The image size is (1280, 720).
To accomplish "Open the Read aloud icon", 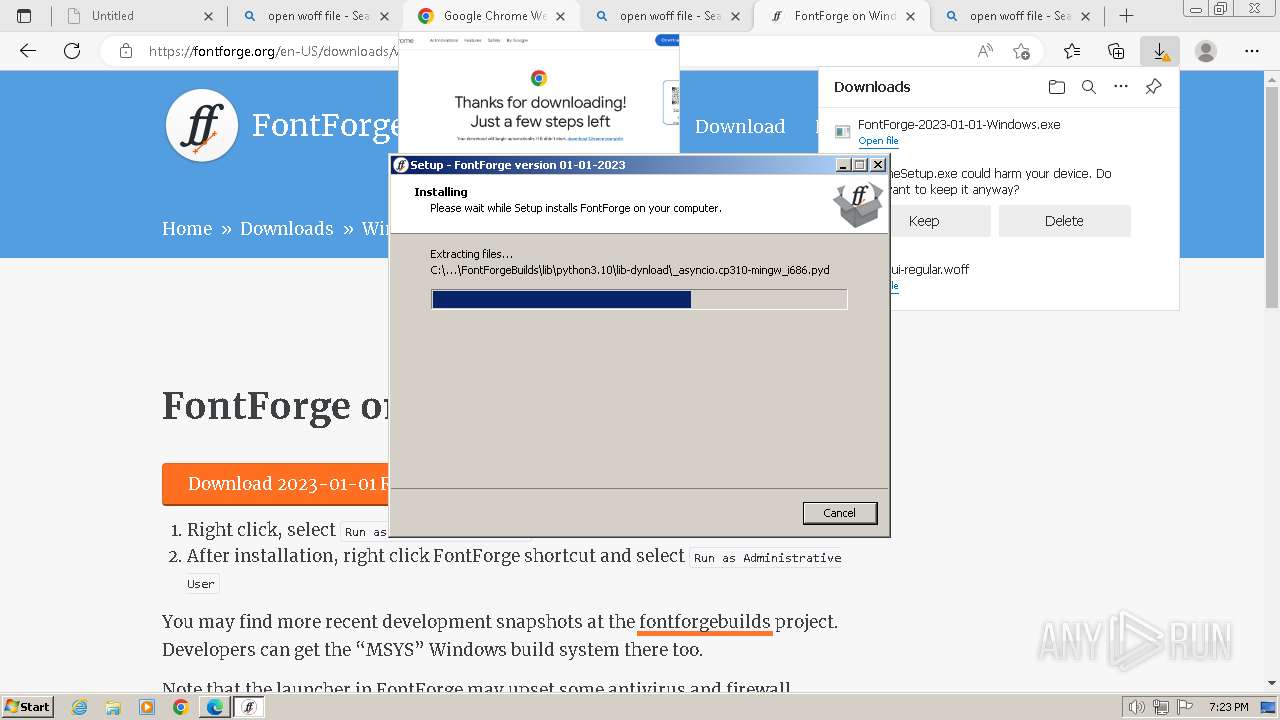I will (x=985, y=51).
